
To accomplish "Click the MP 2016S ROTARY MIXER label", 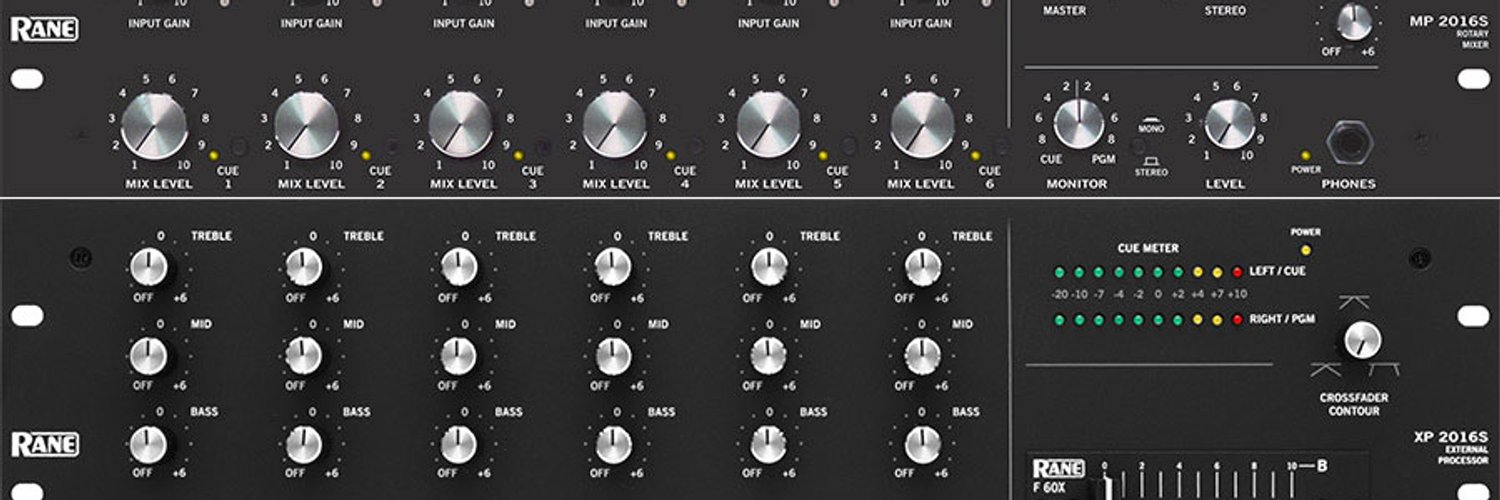I will pos(1450,32).
